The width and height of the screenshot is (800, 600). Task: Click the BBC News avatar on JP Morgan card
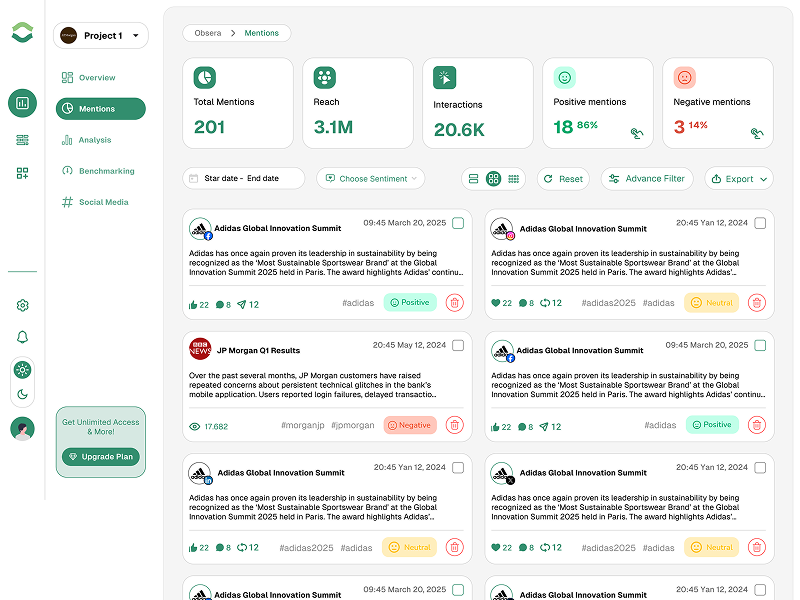pyautogui.click(x=200, y=349)
